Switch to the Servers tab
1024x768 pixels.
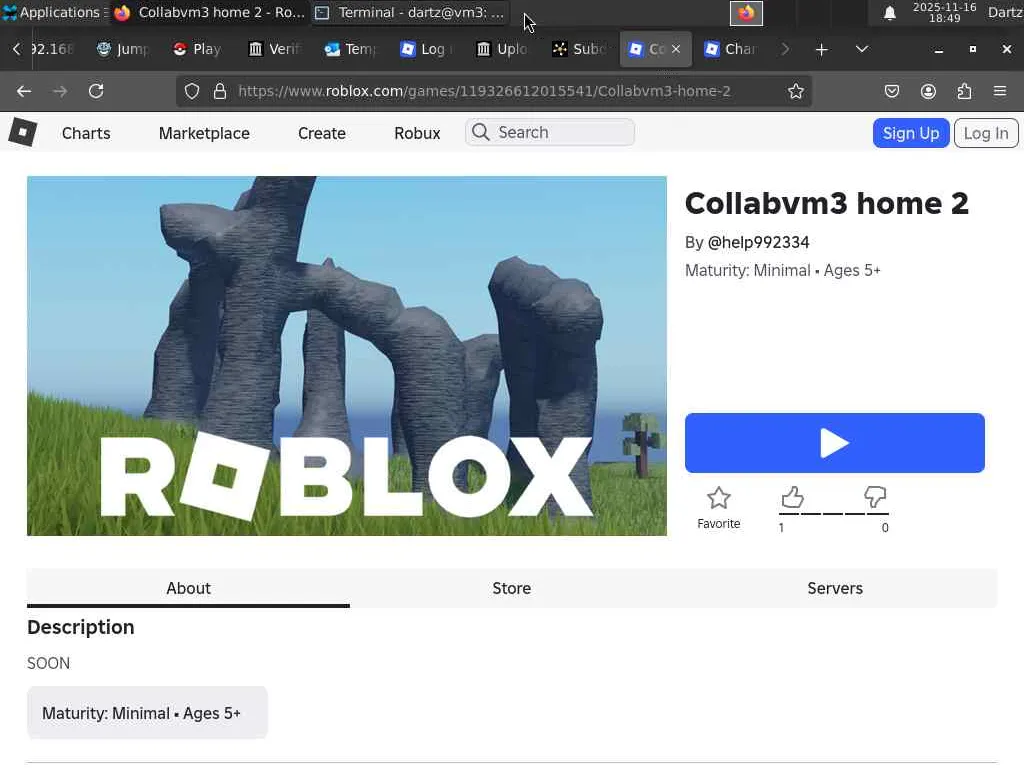(x=834, y=588)
